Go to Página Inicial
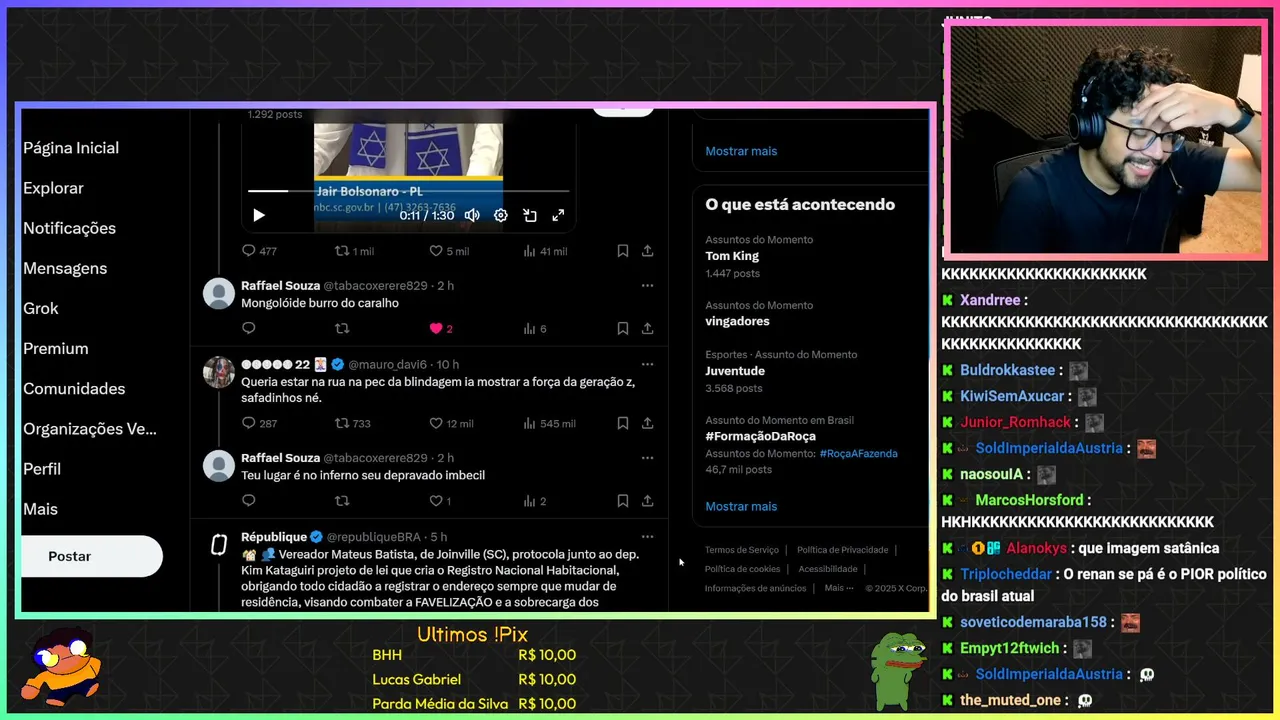The height and width of the screenshot is (720, 1280). coord(71,148)
